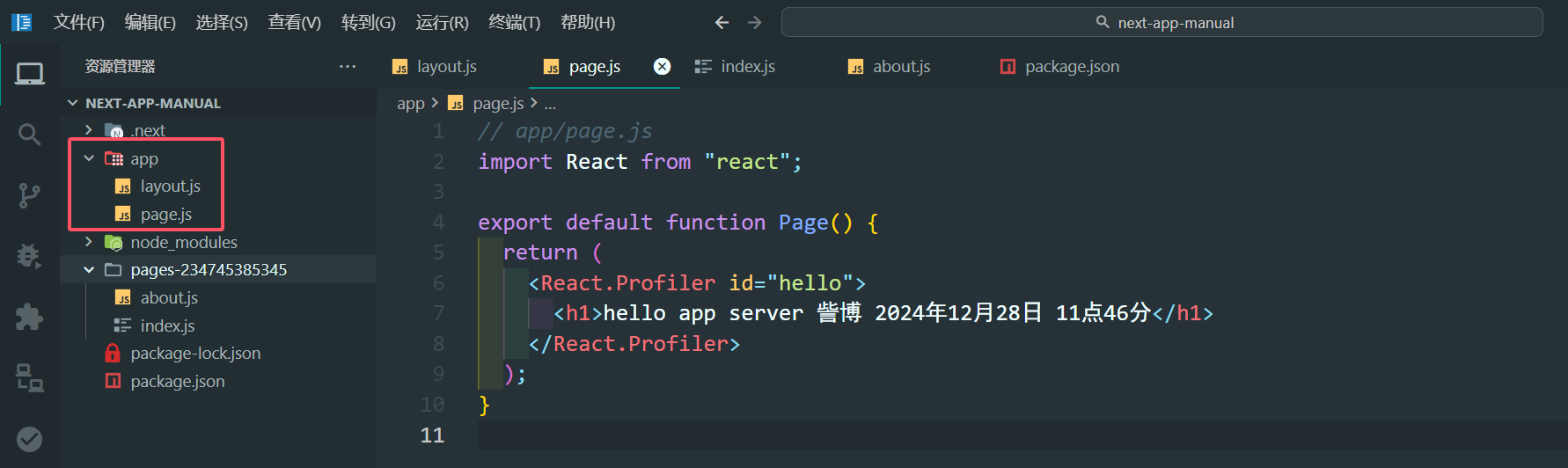Viewport: 1568px width, 468px height.
Task: Click the package.json tab icon
Action: coord(1008,67)
